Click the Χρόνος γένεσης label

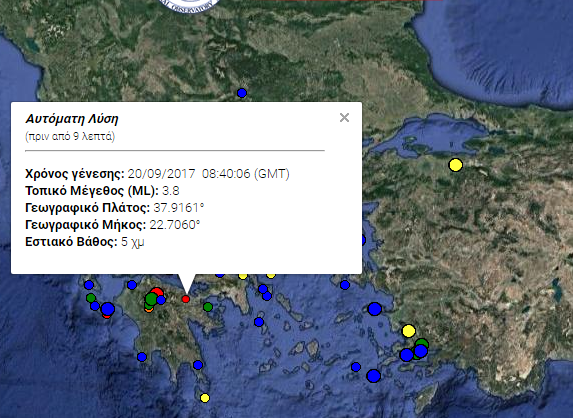coord(75,174)
